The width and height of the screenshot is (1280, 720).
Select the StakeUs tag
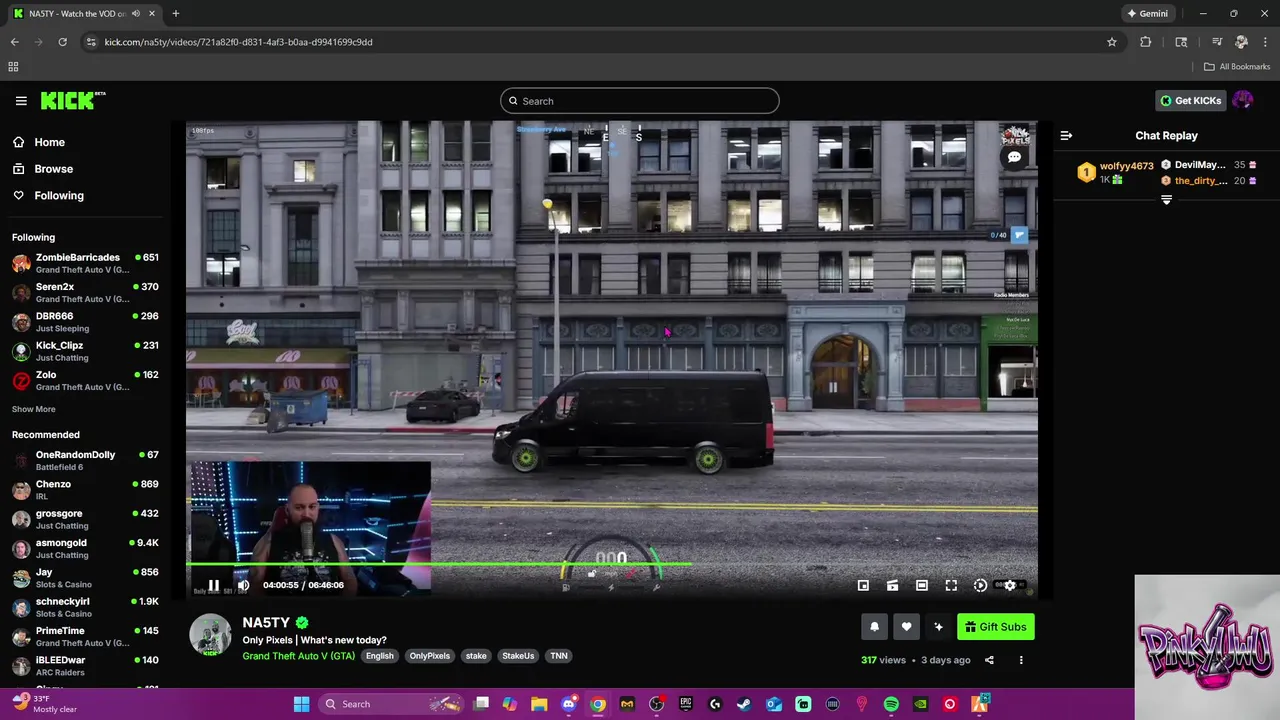(518, 656)
